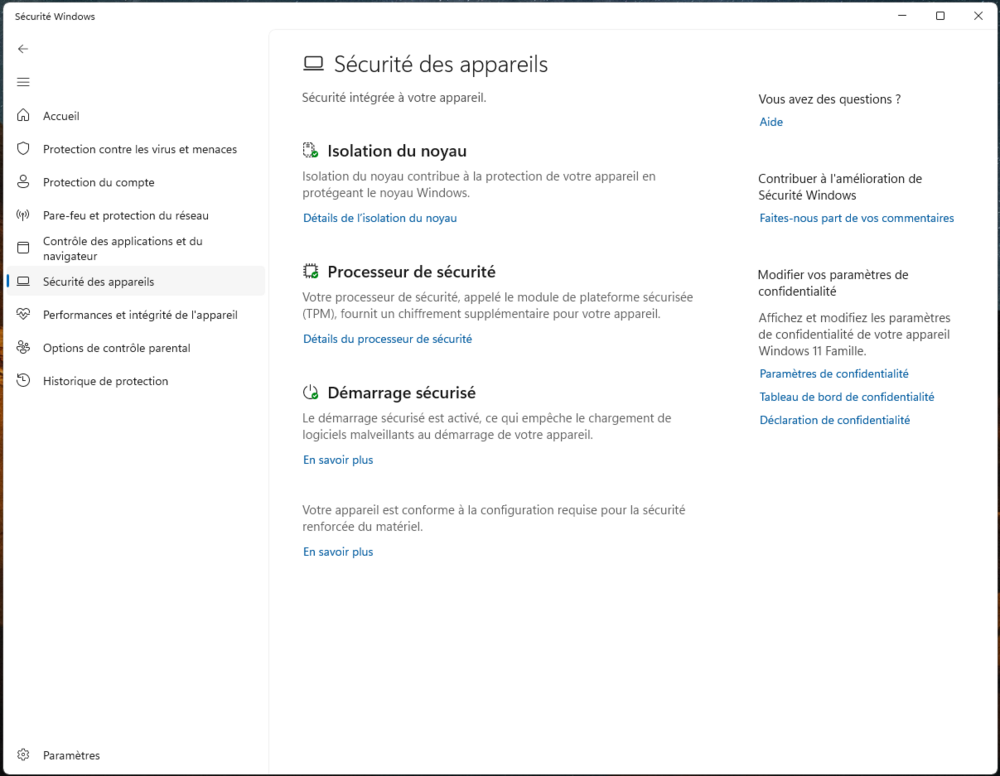Click the parental control family icon
This screenshot has height=776, width=1000.
tap(23, 348)
